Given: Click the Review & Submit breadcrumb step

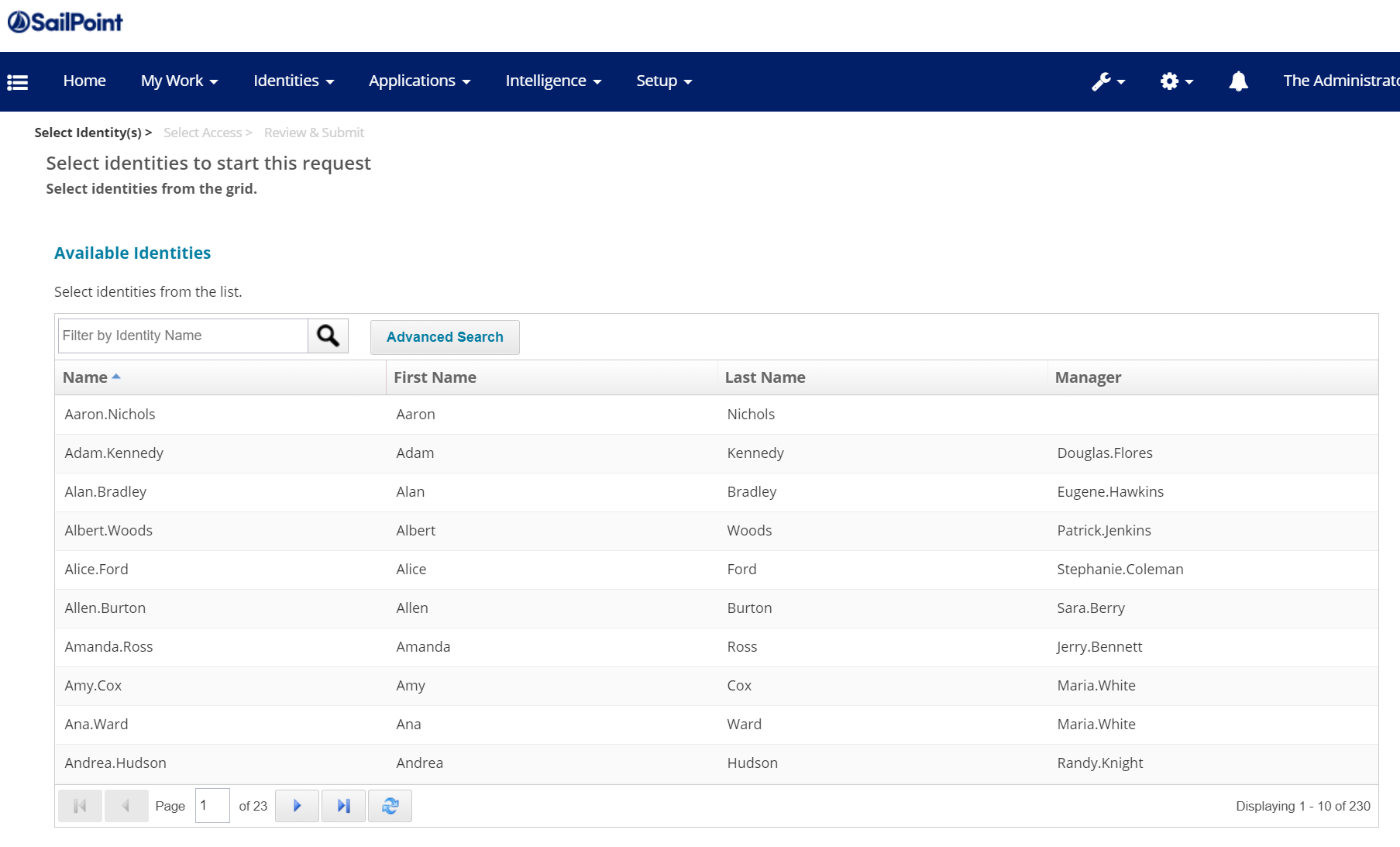Looking at the screenshot, I should (314, 133).
